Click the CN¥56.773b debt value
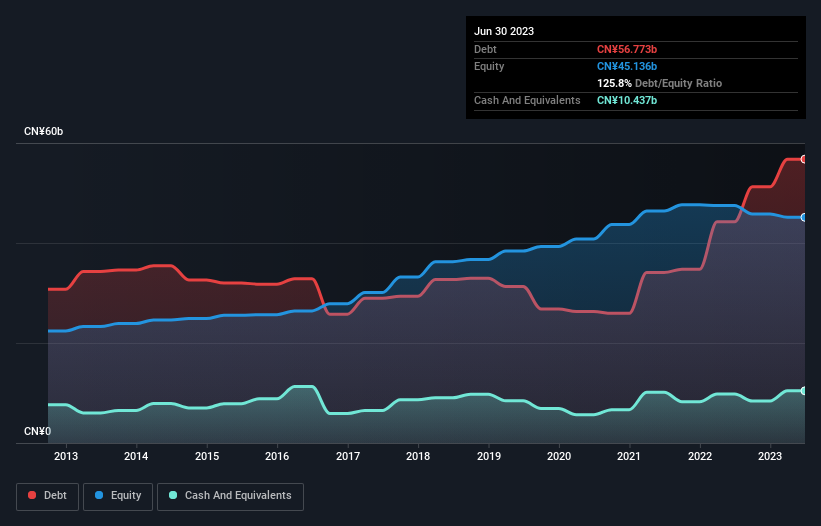This screenshot has height=526, width=821. point(627,49)
